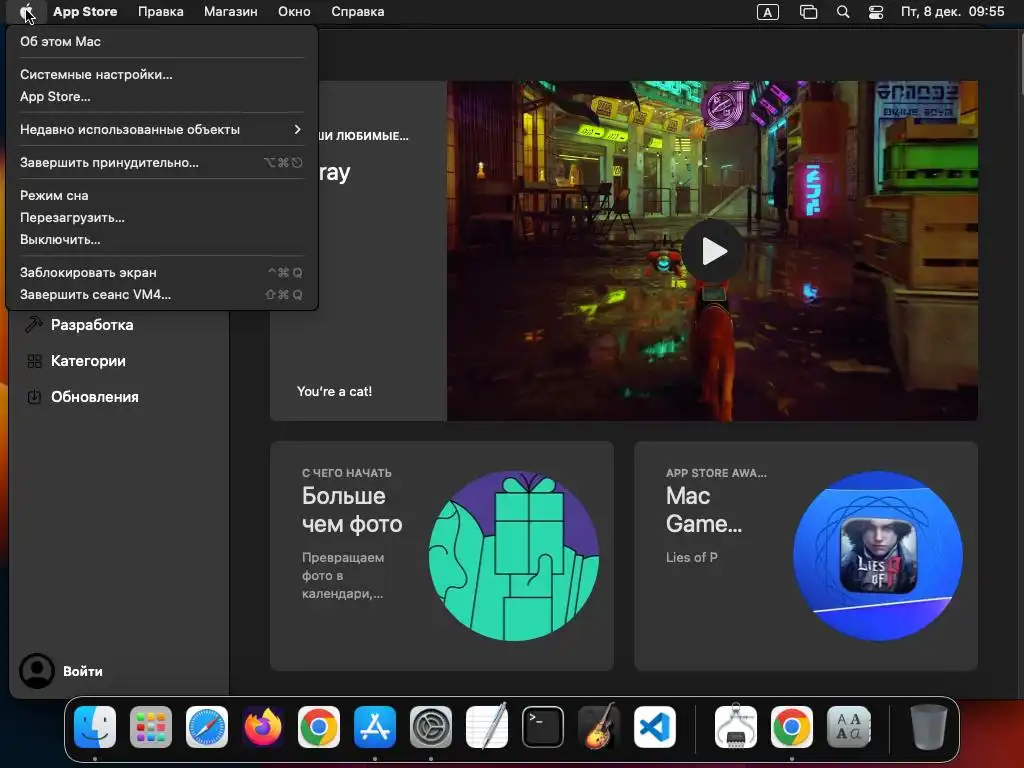This screenshot has height=768, width=1024.
Task: Open System Preferences gear in Dock
Action: (x=431, y=727)
